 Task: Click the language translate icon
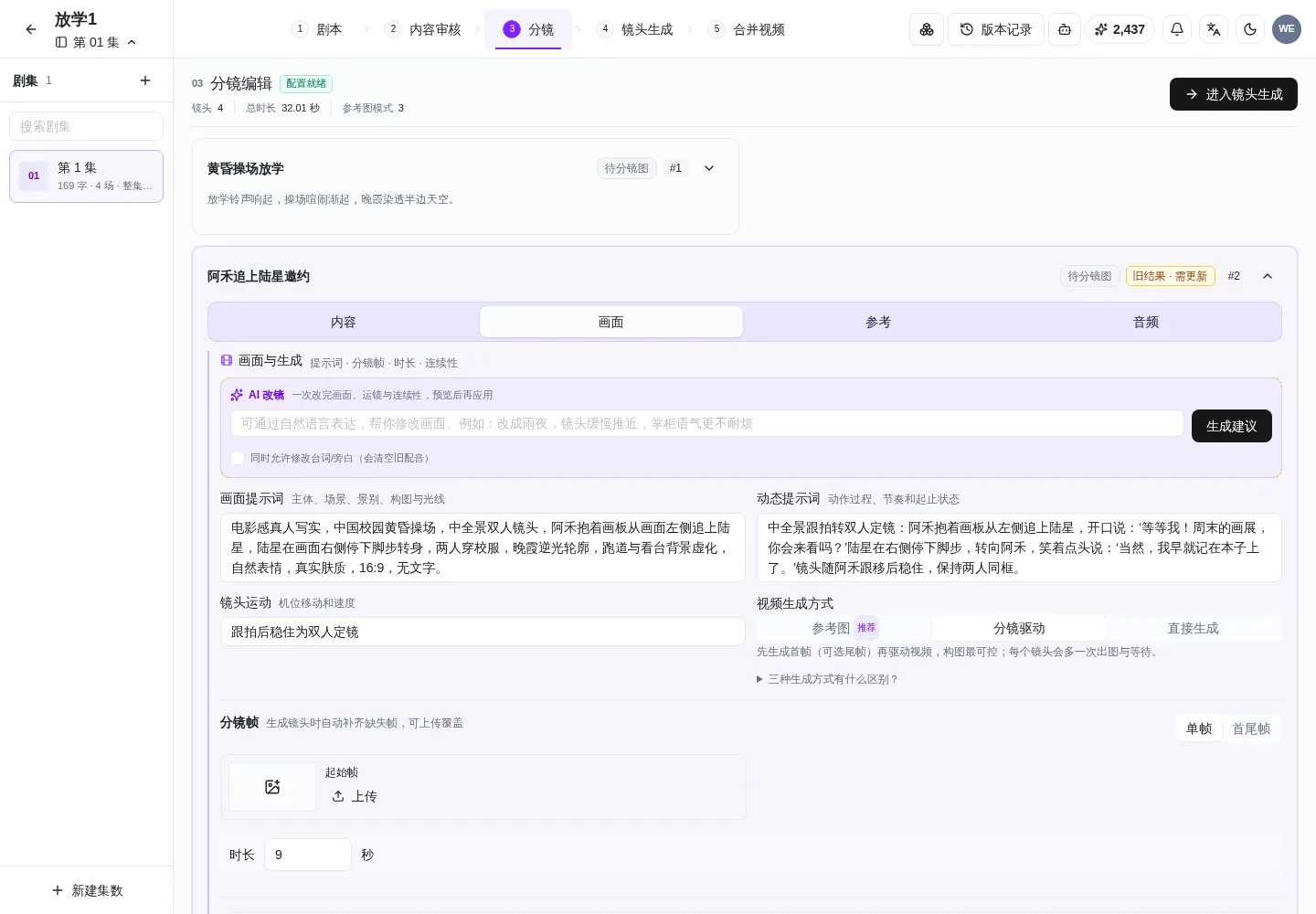[1214, 29]
